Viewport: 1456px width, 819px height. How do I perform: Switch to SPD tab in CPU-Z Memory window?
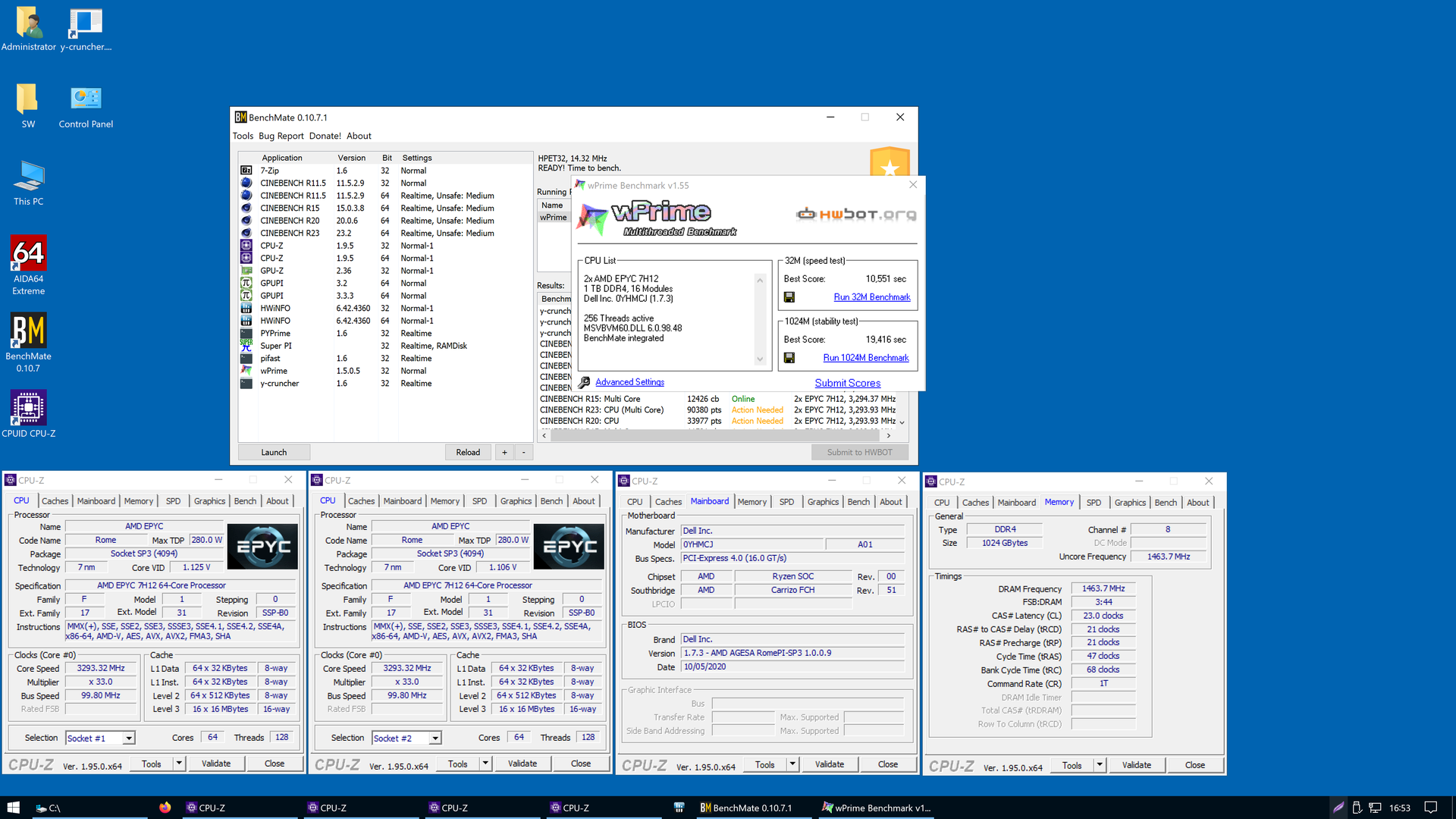click(x=1094, y=503)
